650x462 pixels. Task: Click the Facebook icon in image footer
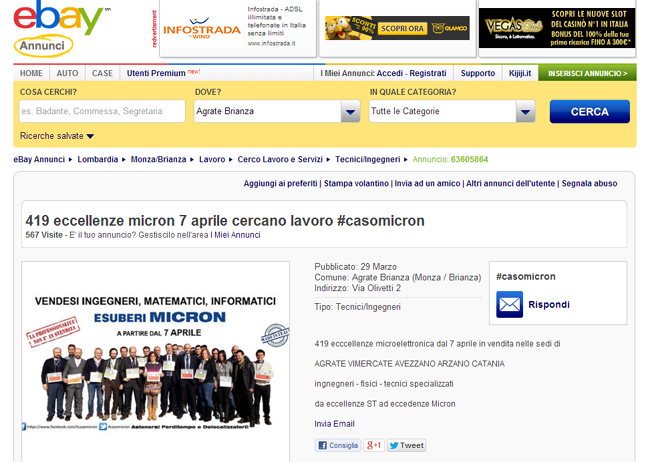tap(24, 426)
